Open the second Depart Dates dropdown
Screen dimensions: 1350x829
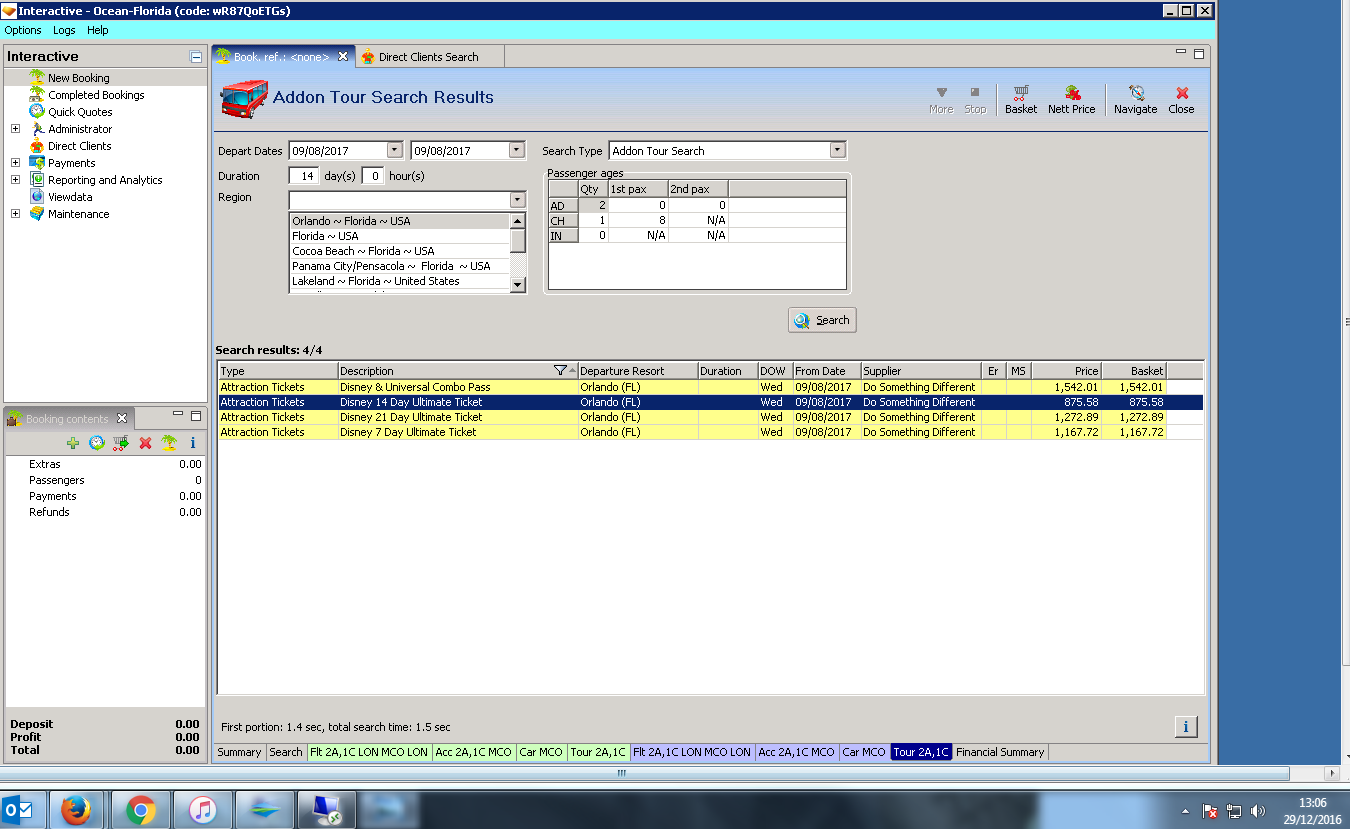516,150
